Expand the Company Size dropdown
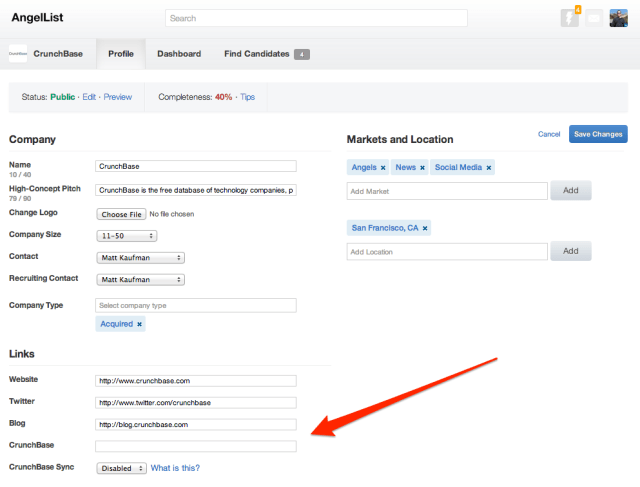640x487 pixels. (127, 236)
